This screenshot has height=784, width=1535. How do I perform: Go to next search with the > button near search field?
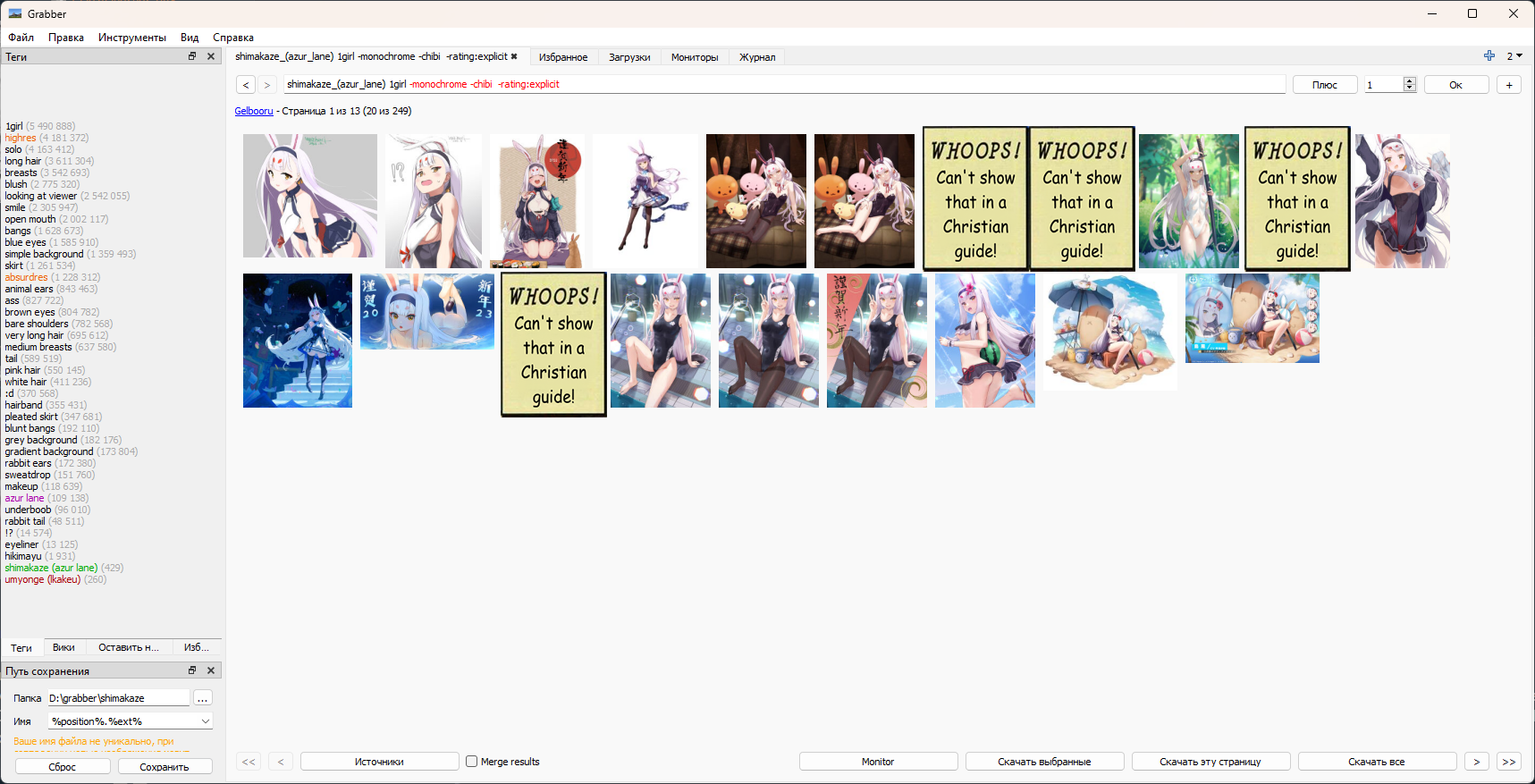point(266,85)
